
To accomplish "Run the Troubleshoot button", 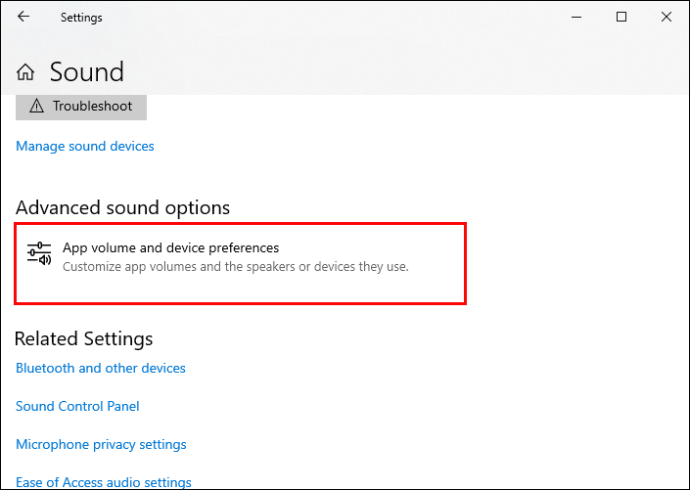I will point(81,106).
